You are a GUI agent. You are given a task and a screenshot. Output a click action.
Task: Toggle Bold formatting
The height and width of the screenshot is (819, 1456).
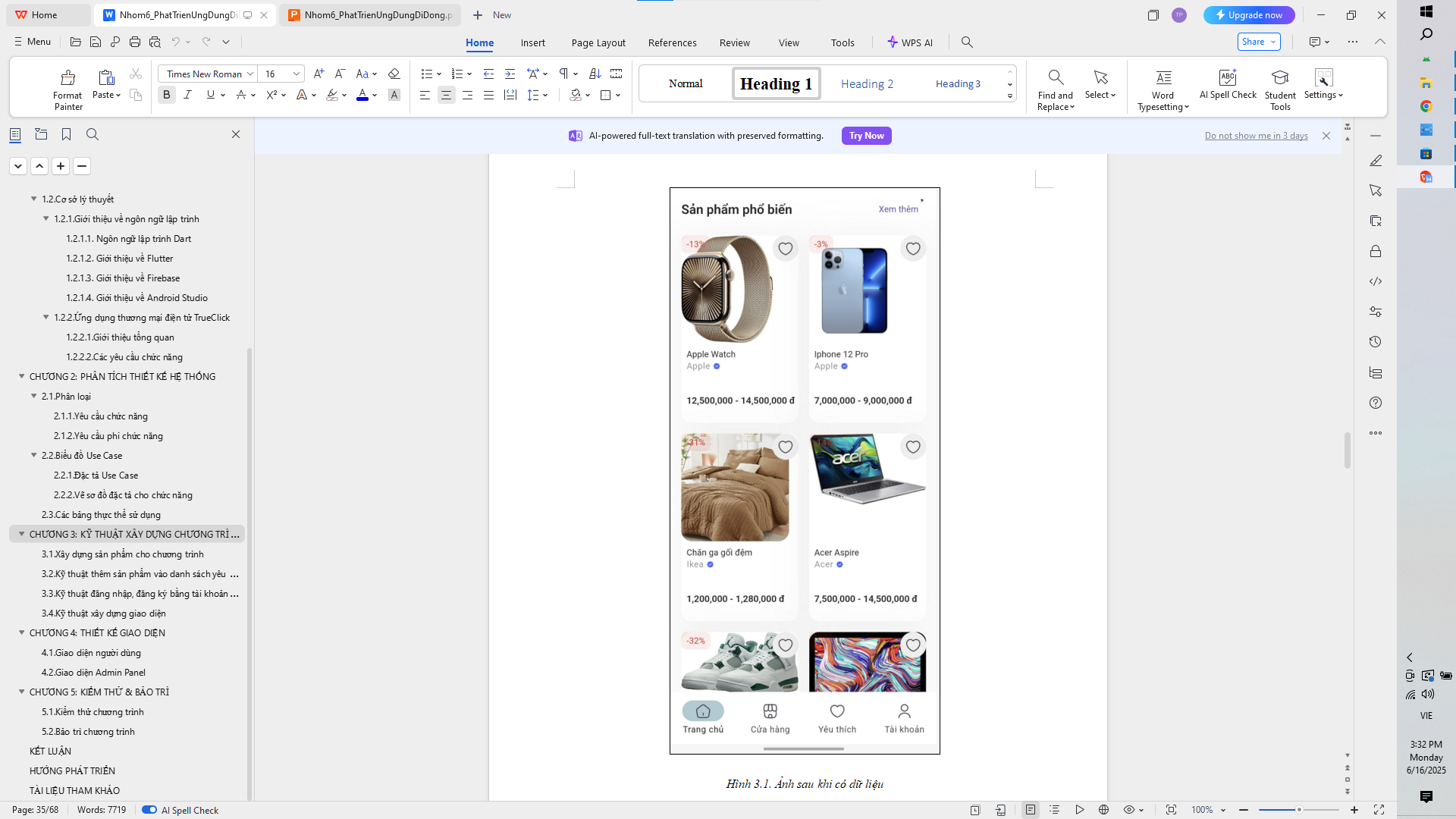(167, 95)
